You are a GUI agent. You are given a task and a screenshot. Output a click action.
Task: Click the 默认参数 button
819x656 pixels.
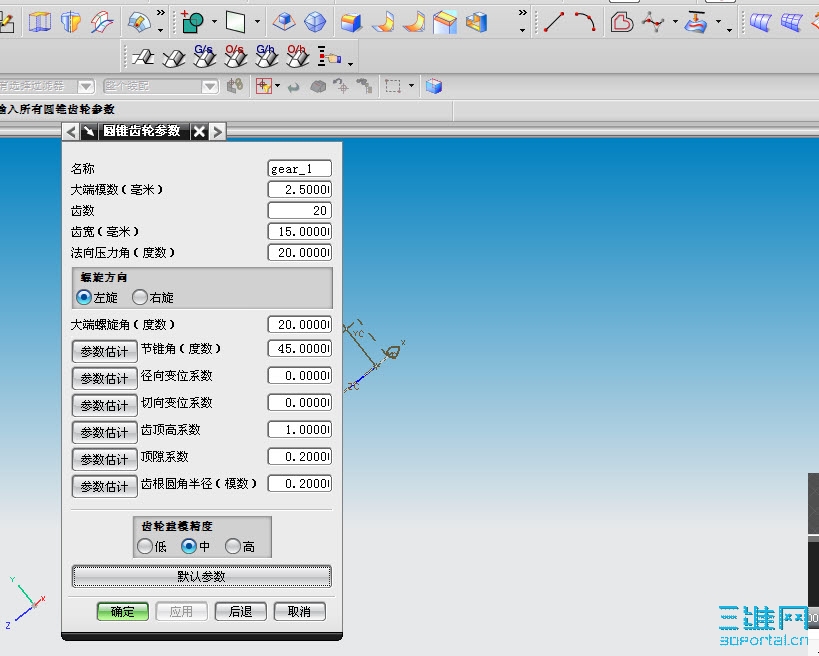coord(202,577)
